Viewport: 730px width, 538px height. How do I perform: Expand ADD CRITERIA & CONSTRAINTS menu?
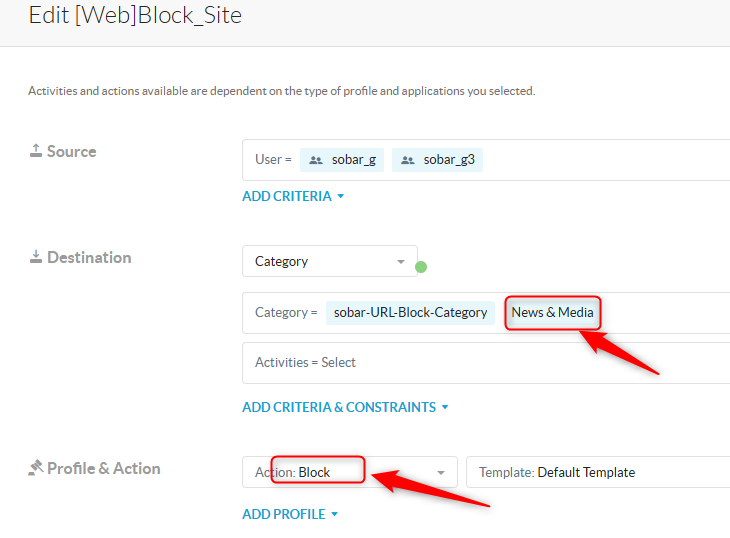click(x=345, y=407)
